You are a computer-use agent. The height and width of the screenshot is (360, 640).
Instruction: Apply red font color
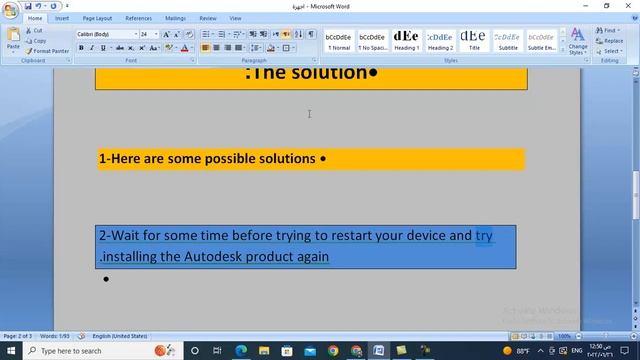pyautogui.click(x=184, y=48)
